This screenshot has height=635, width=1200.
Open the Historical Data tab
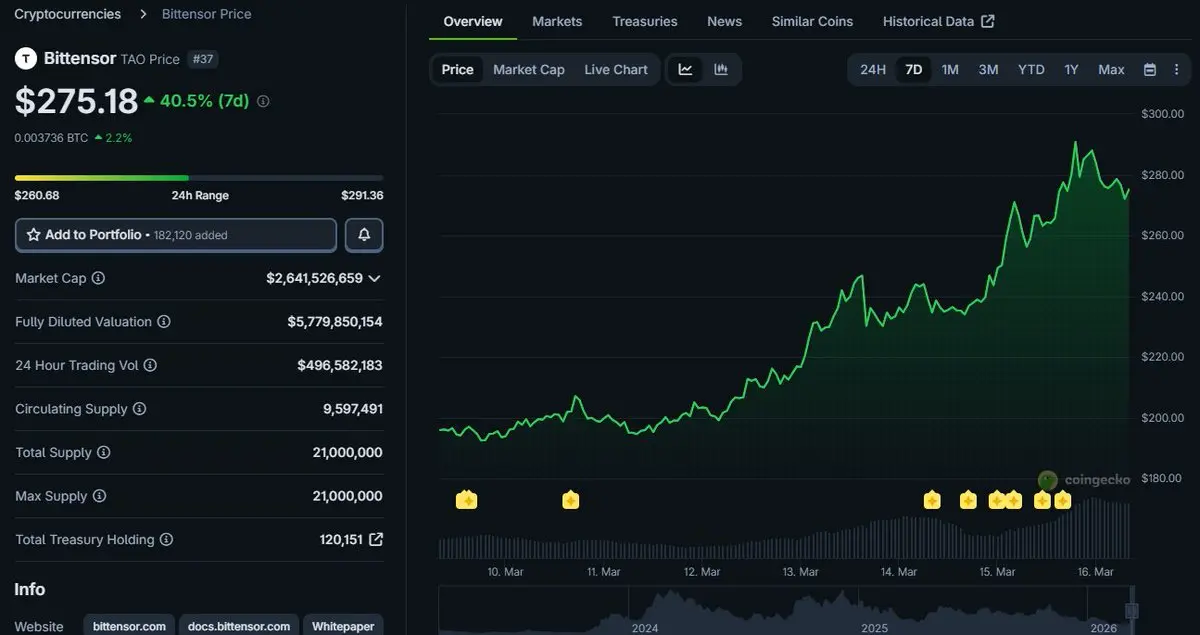click(938, 21)
